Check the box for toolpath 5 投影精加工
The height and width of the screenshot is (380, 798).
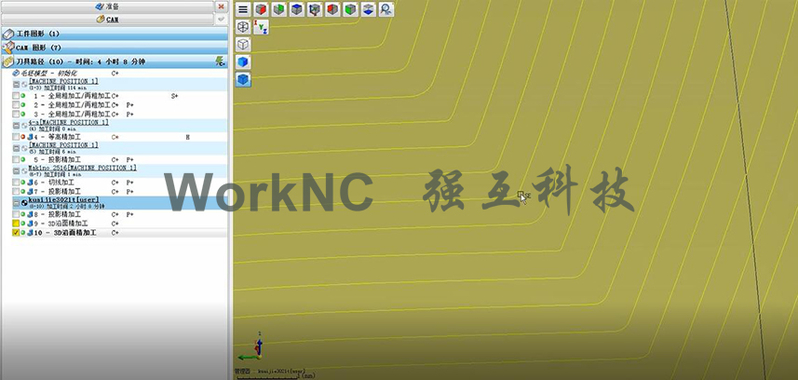pos(16,160)
